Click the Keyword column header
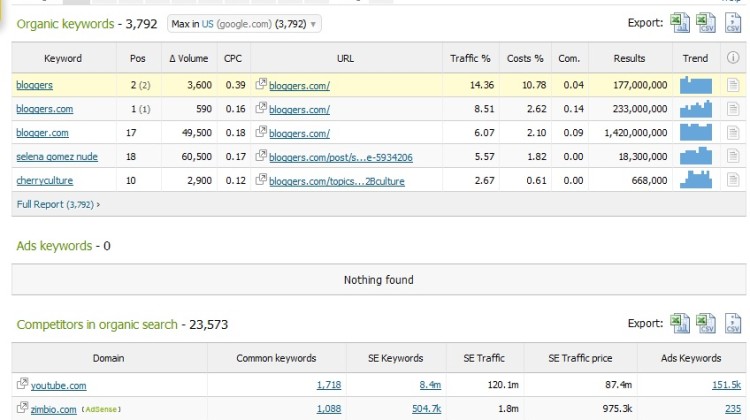The image size is (750, 420). [x=63, y=58]
